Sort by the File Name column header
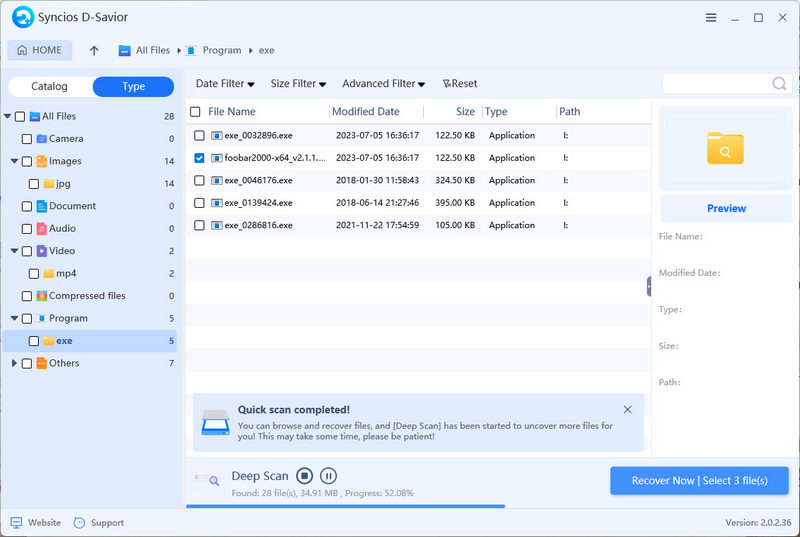 coord(232,112)
